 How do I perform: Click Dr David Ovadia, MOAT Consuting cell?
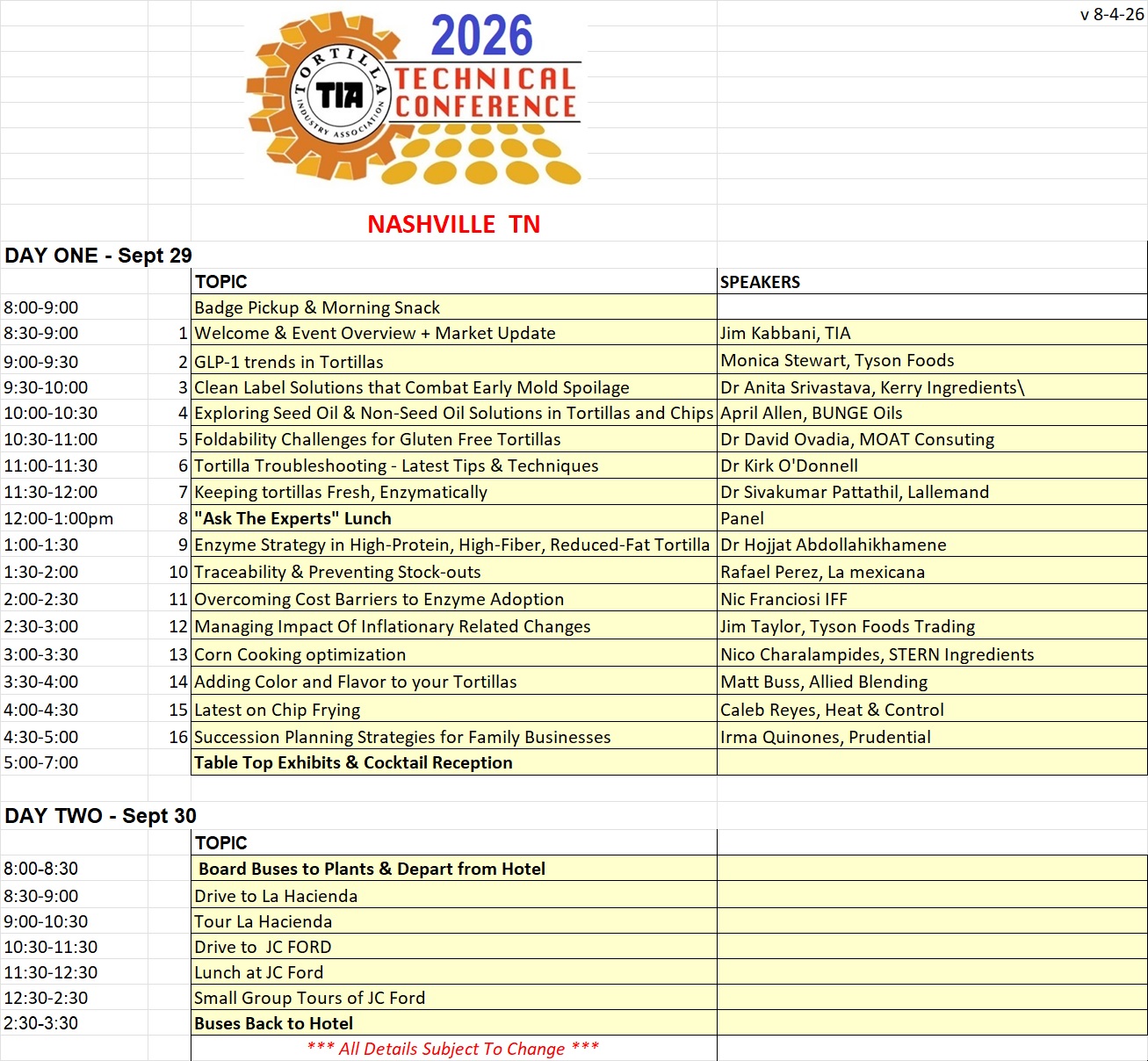[932, 439]
